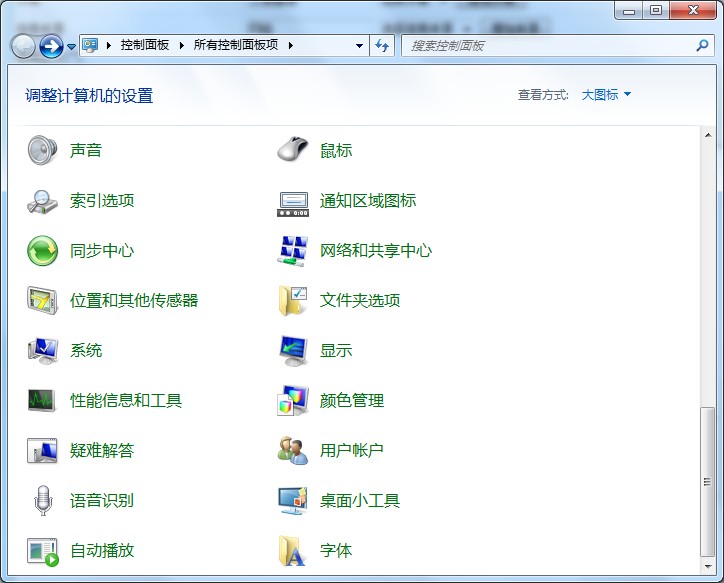The width and height of the screenshot is (724, 583).
Task: Open recent pages dropdown next to forward button
Action: coord(72,47)
